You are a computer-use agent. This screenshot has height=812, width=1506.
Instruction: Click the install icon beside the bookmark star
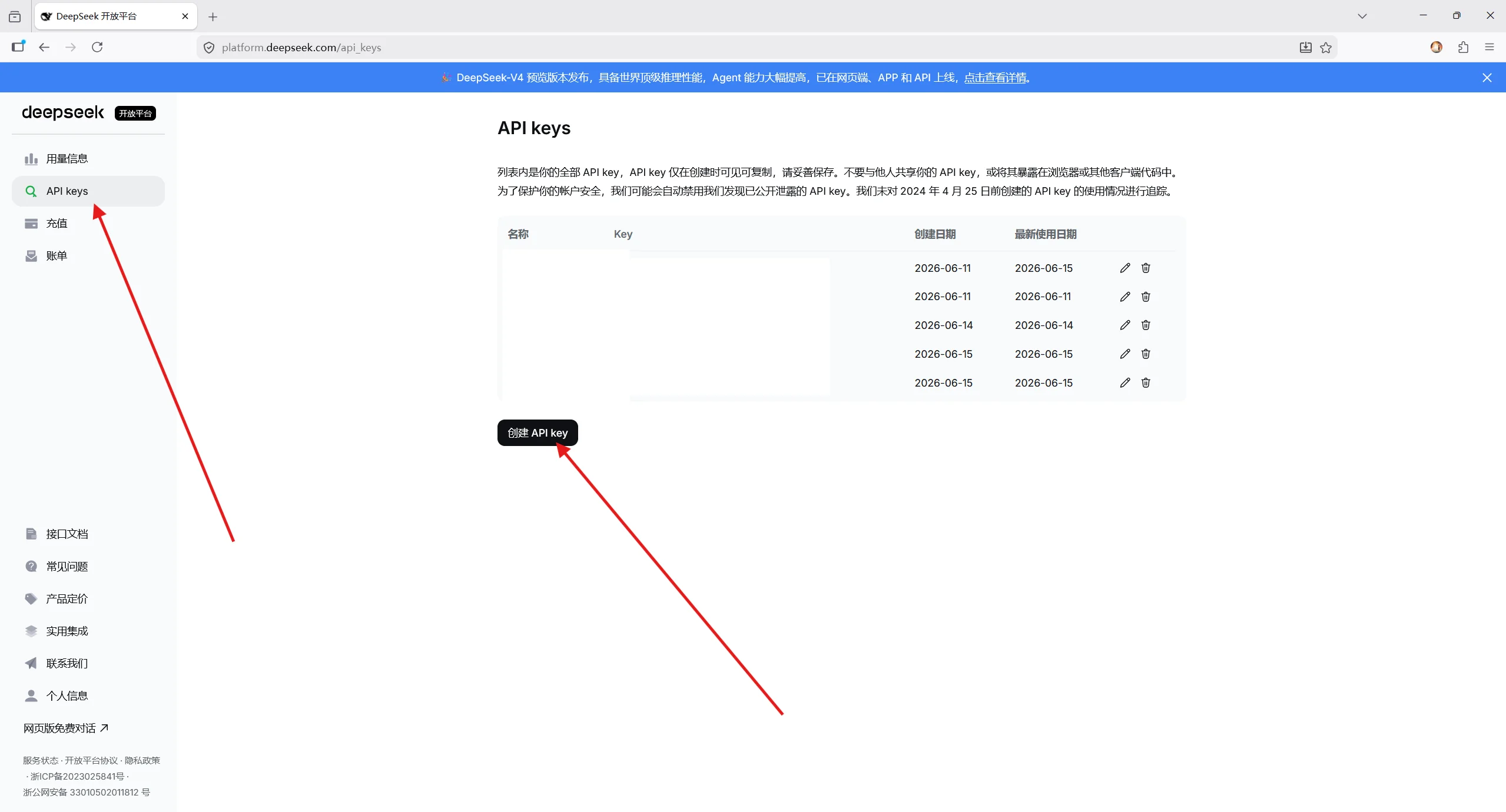click(1305, 48)
